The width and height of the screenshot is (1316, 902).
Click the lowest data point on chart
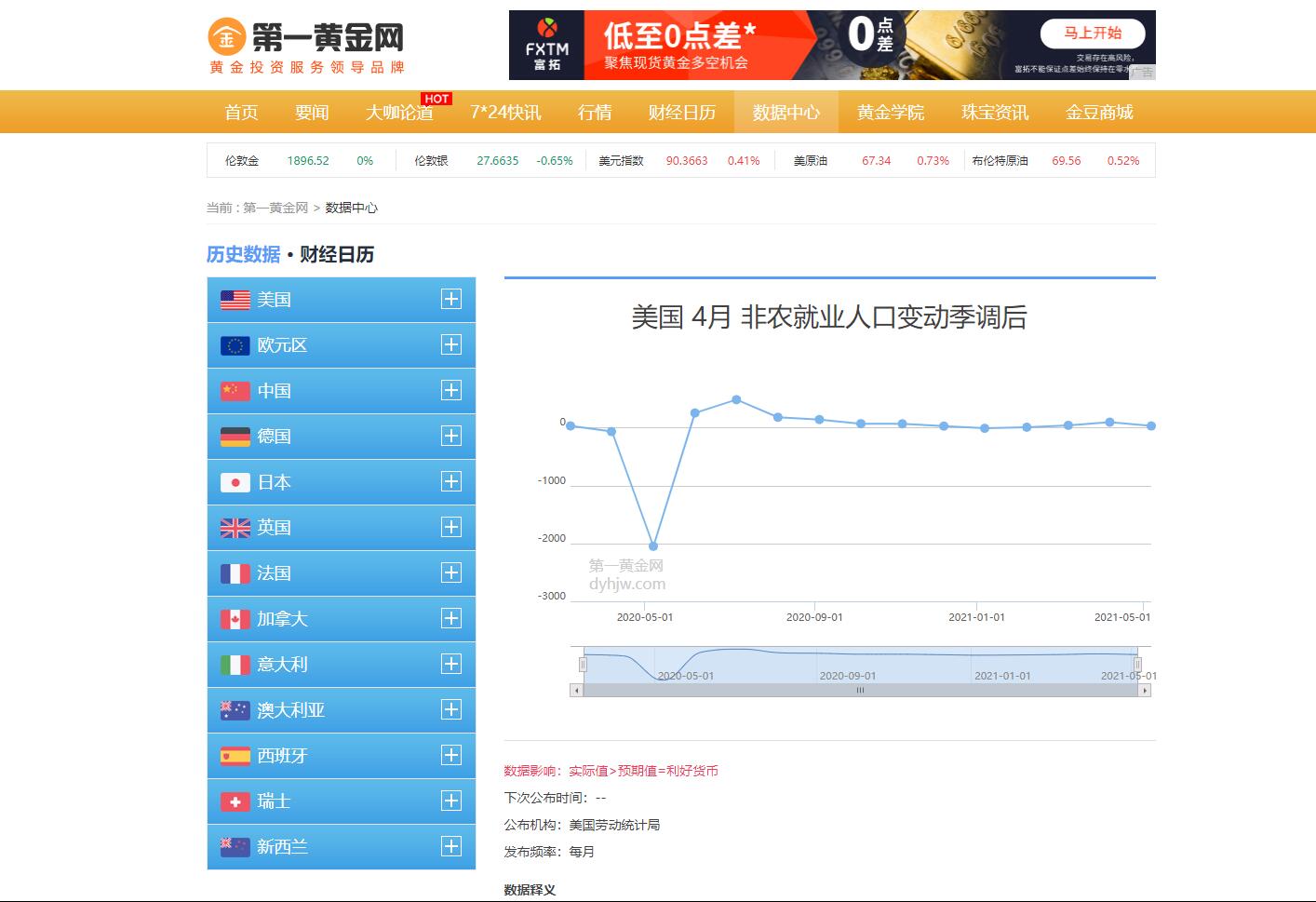(x=653, y=546)
